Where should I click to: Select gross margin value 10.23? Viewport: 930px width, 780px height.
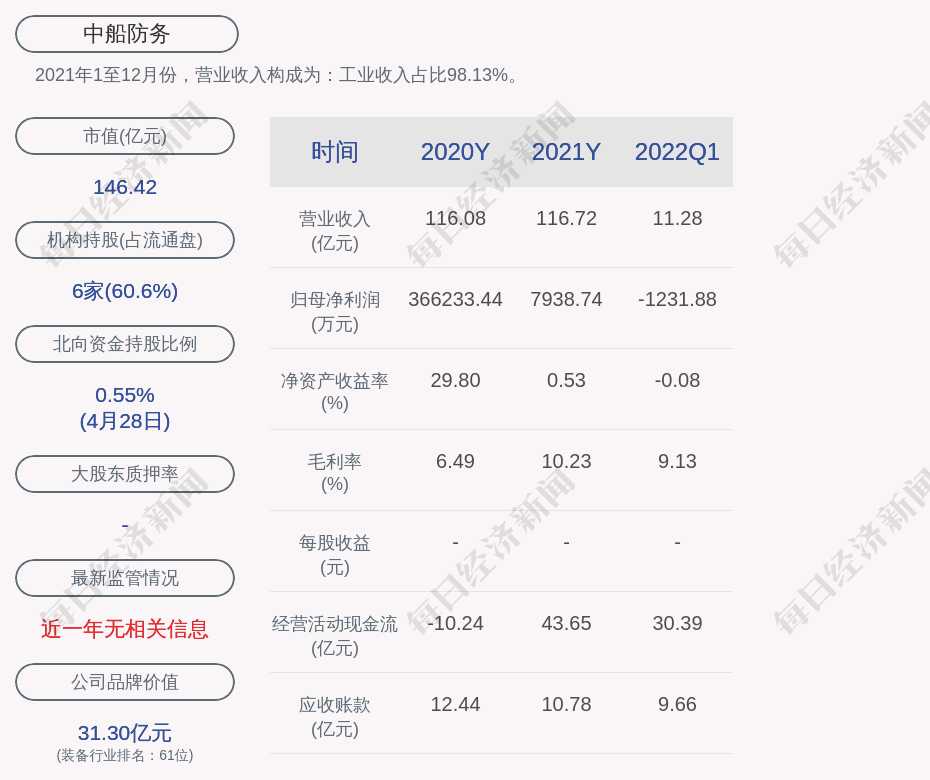click(566, 461)
